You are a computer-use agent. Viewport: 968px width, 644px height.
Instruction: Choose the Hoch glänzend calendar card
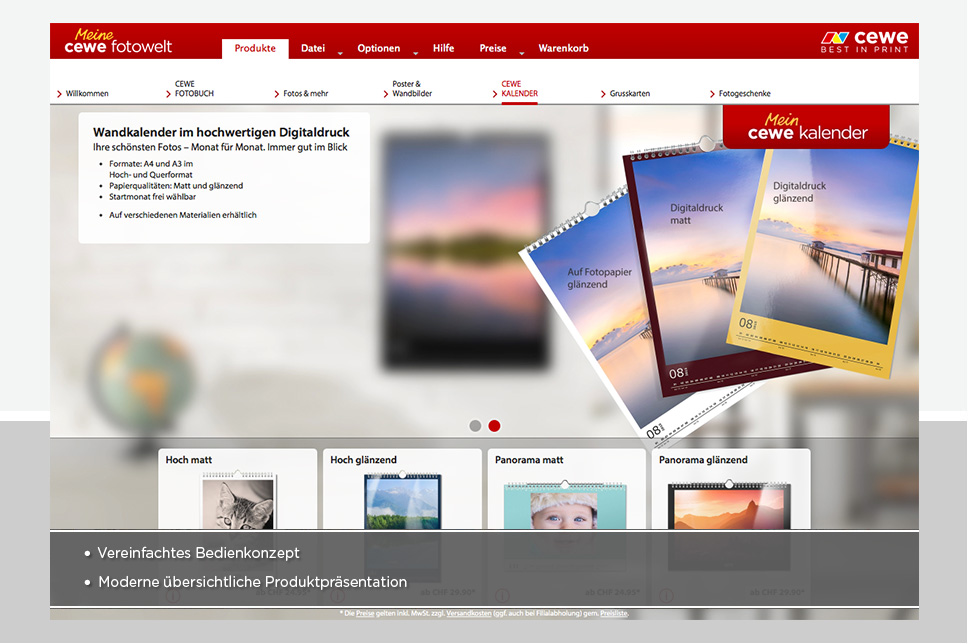(403, 489)
